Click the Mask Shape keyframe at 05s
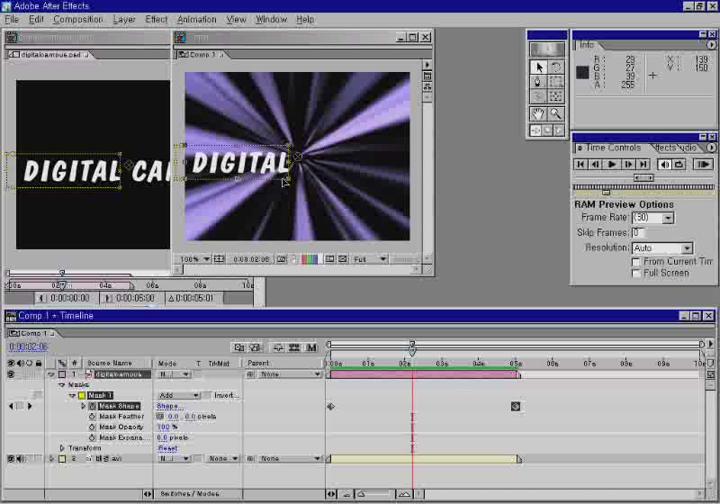This screenshot has width=720, height=504. coord(515,406)
